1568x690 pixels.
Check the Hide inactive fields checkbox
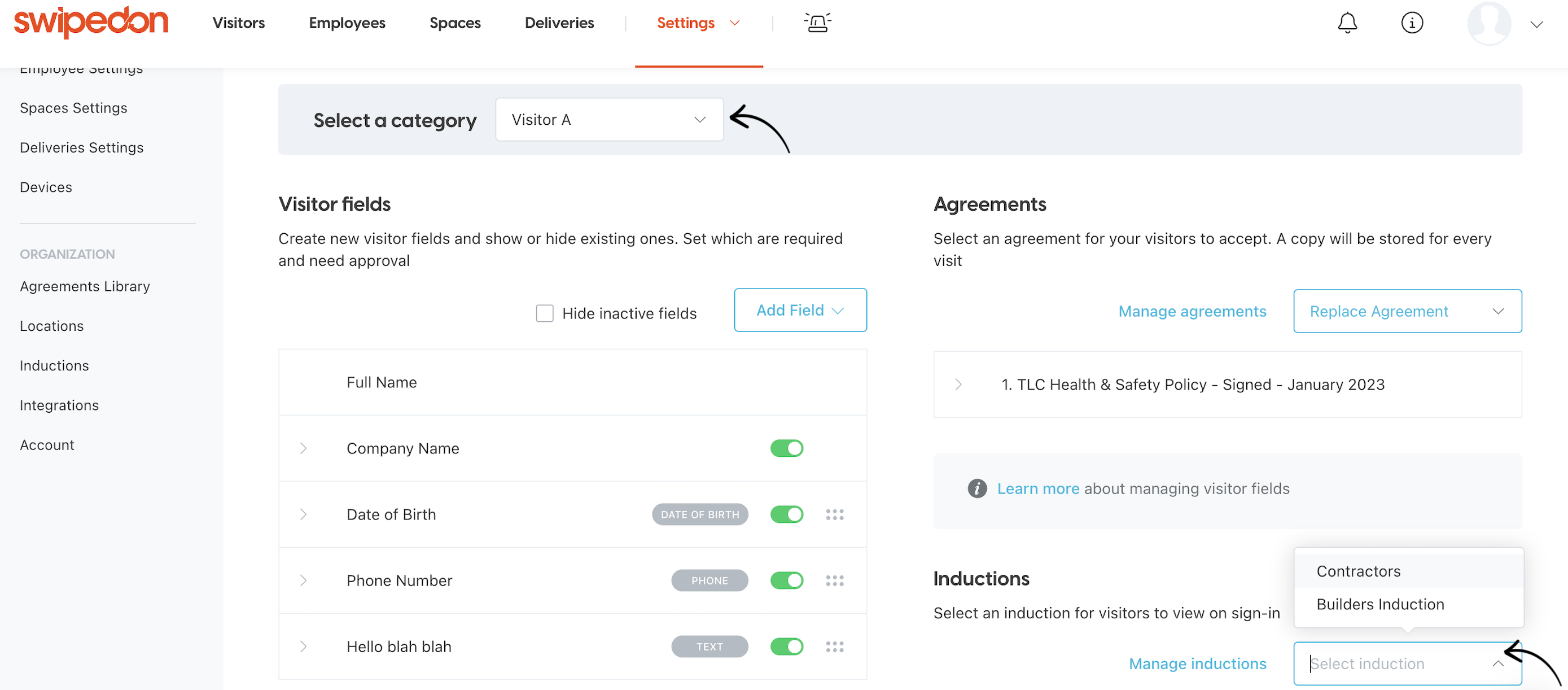[x=544, y=313]
